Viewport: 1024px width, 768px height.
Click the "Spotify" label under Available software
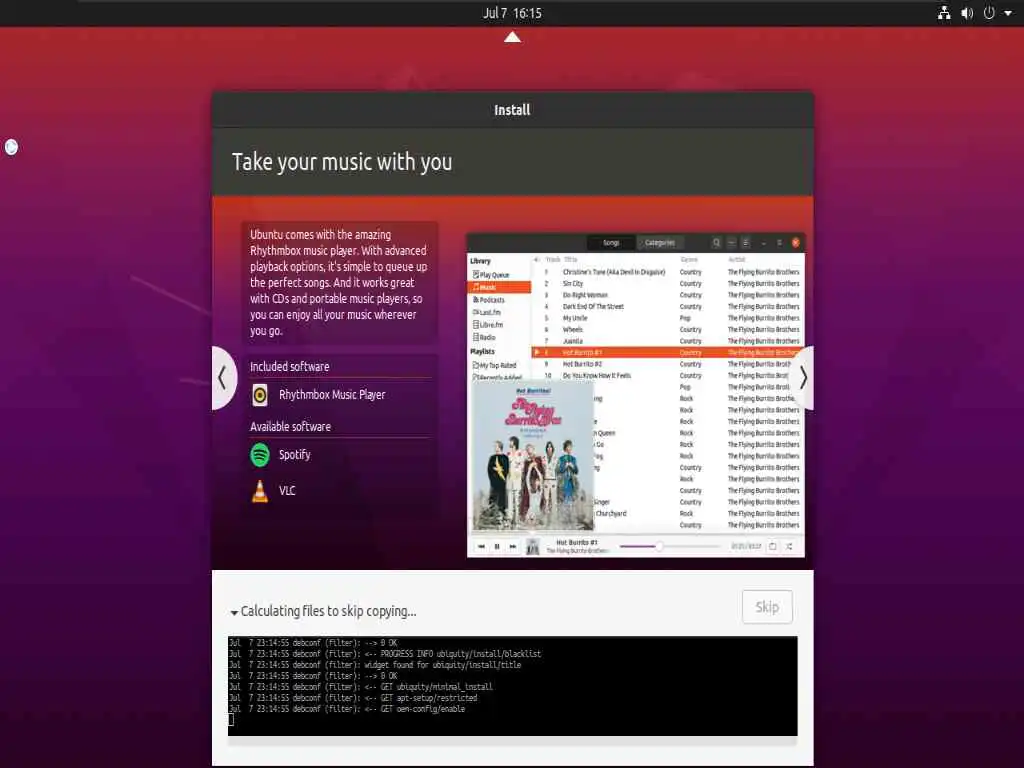tap(295, 455)
